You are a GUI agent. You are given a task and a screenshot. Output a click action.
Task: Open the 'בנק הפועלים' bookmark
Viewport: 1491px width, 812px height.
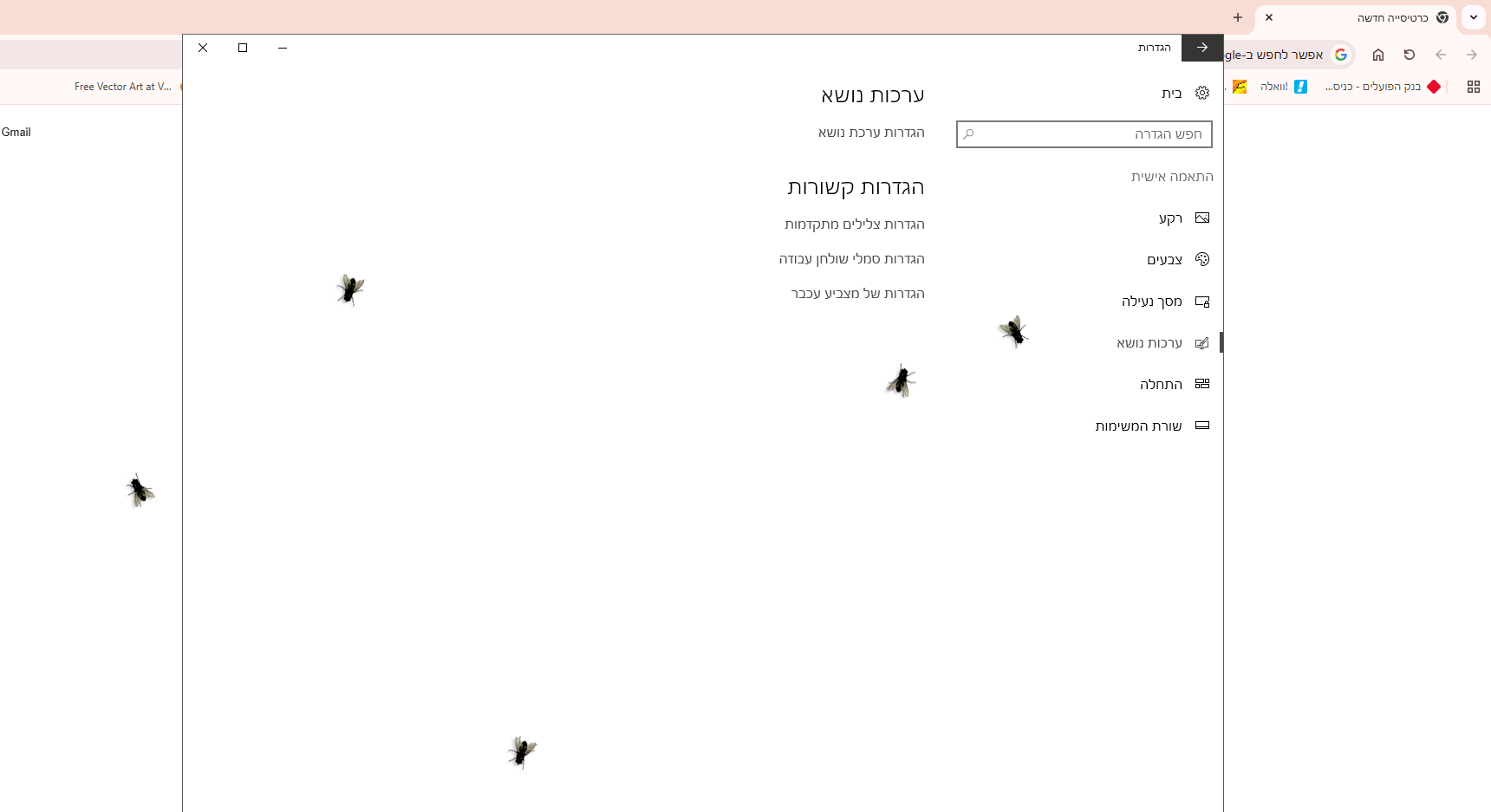point(1384,87)
